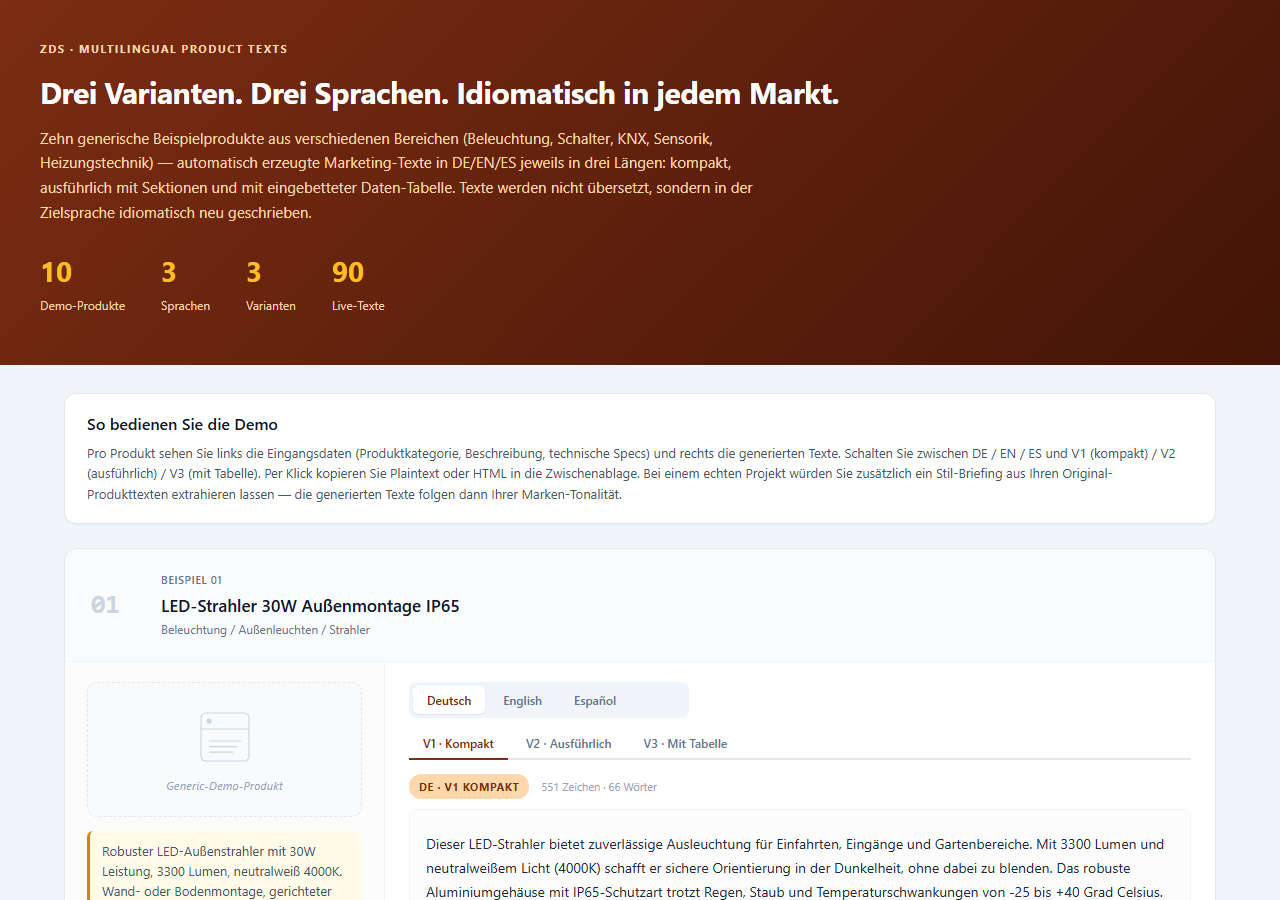
Task: Switch to the English language tab
Action: (522, 700)
